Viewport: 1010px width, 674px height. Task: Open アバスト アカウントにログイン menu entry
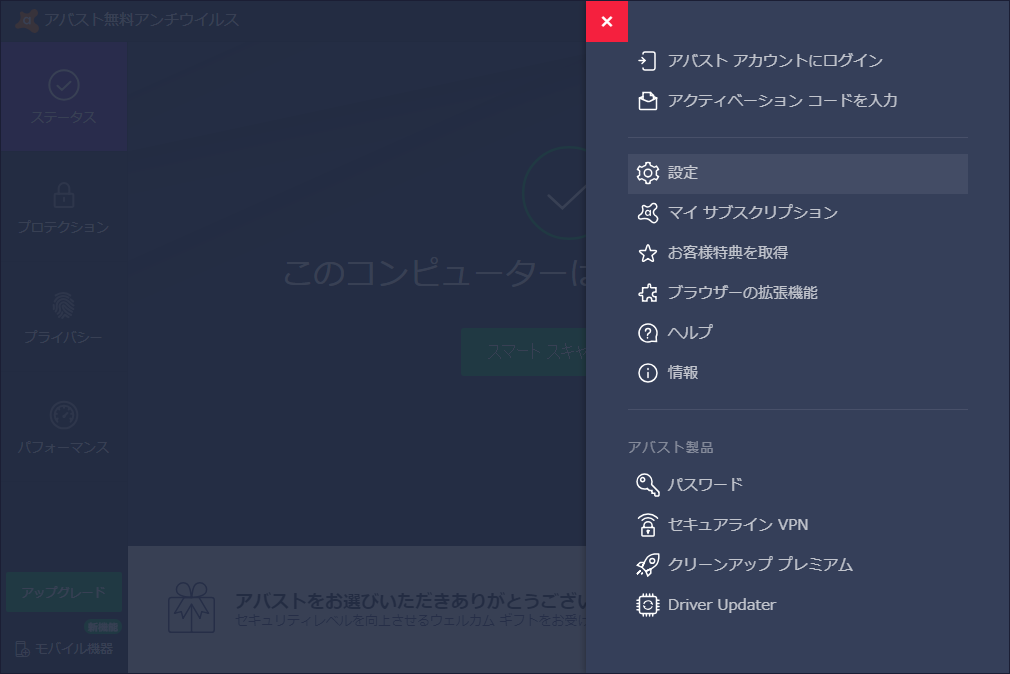pyautogui.click(x=797, y=61)
